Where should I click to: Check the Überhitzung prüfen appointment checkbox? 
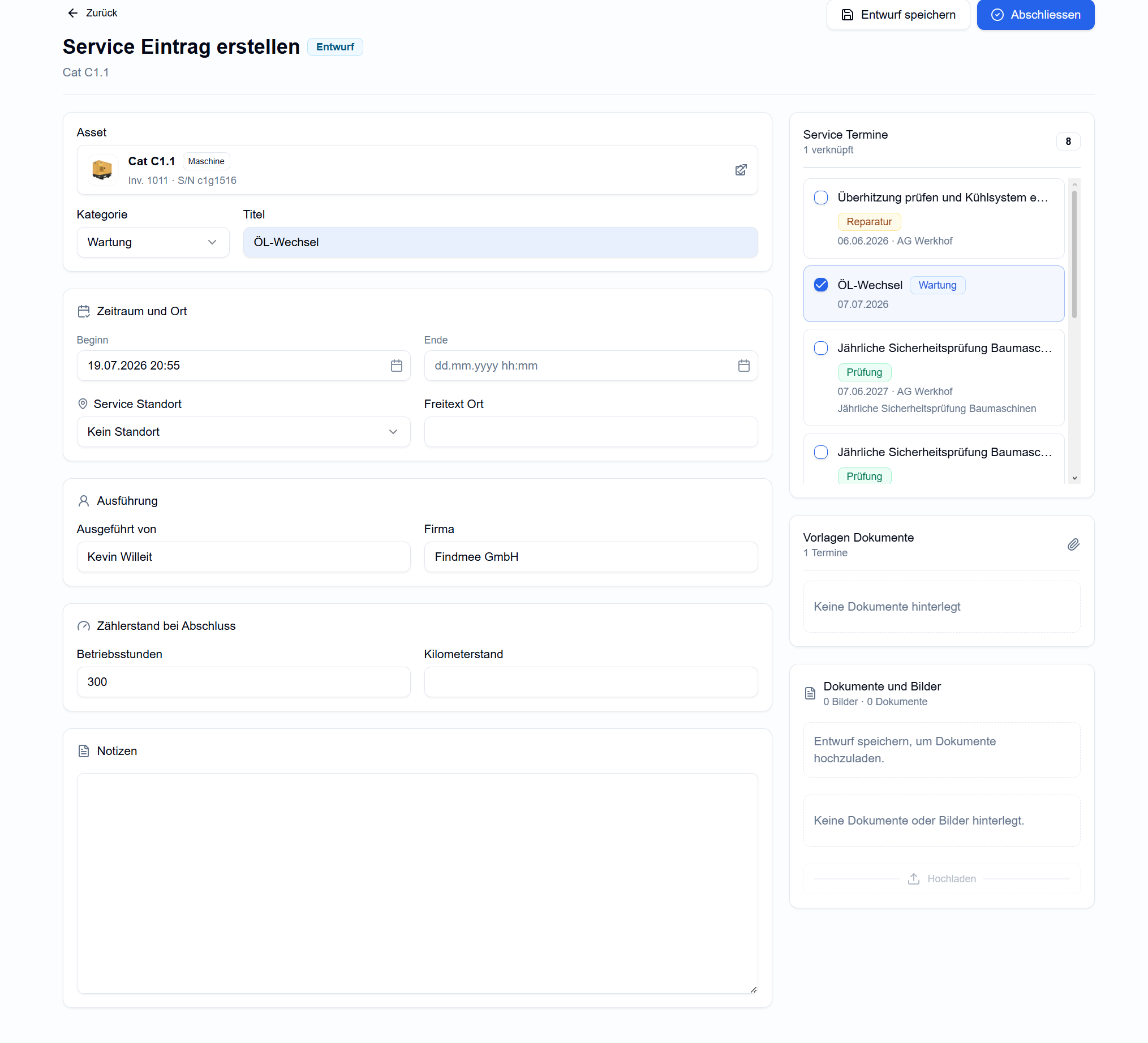(820, 198)
